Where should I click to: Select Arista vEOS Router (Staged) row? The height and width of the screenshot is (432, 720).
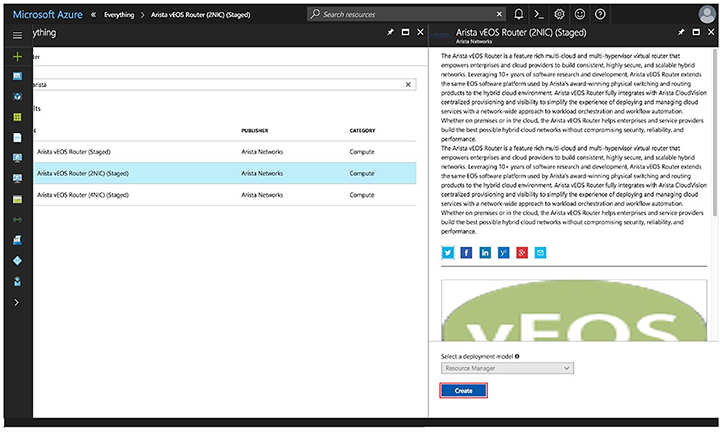[x=224, y=151]
